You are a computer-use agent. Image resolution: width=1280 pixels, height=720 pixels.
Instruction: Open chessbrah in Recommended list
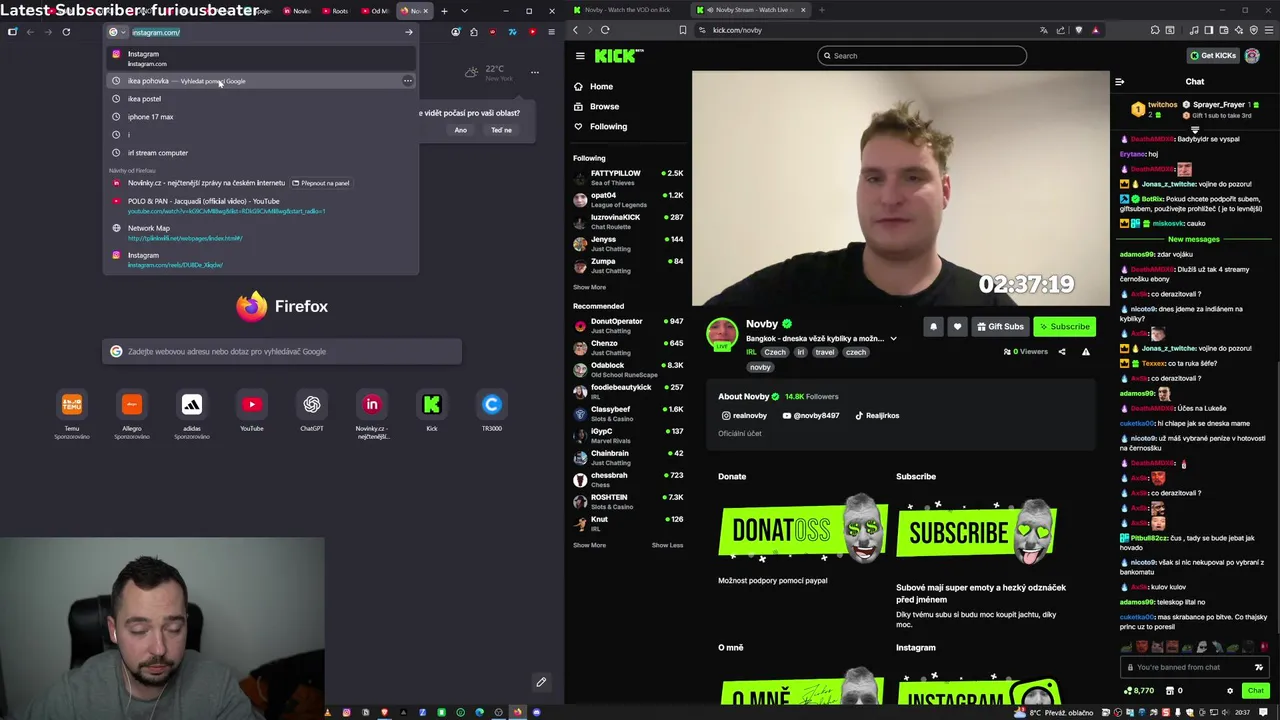(628, 479)
